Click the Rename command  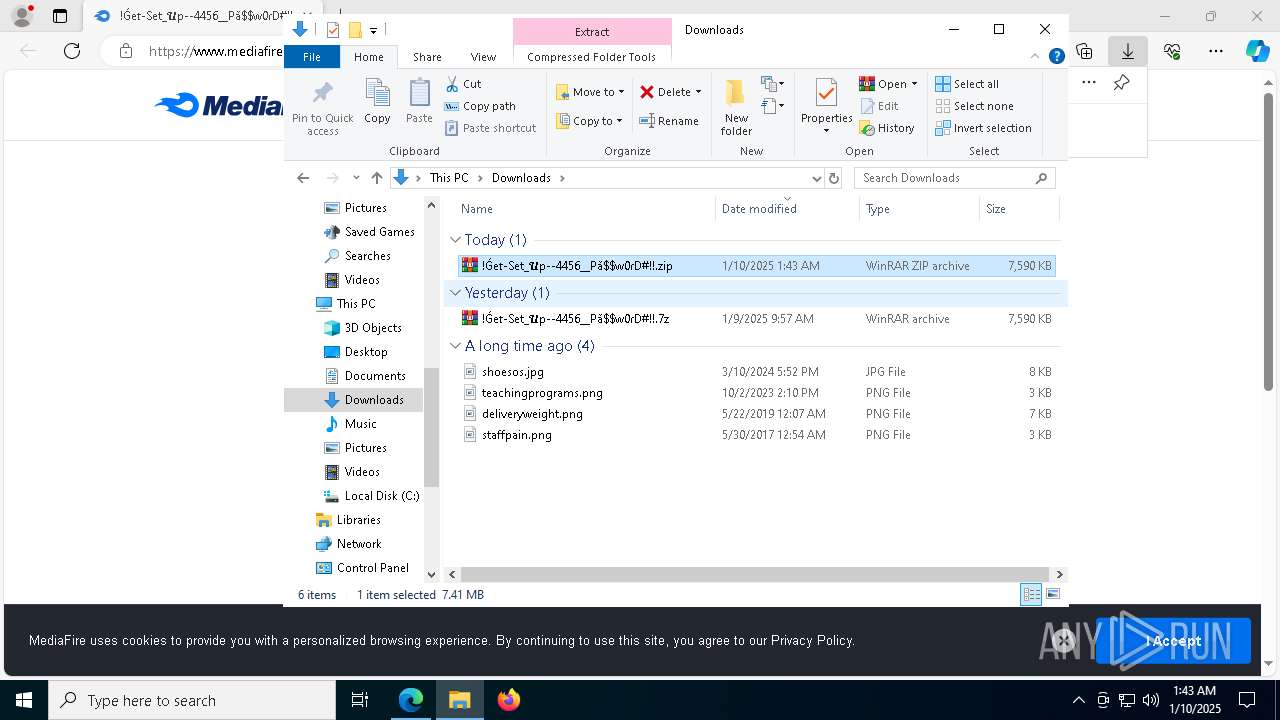click(x=669, y=121)
